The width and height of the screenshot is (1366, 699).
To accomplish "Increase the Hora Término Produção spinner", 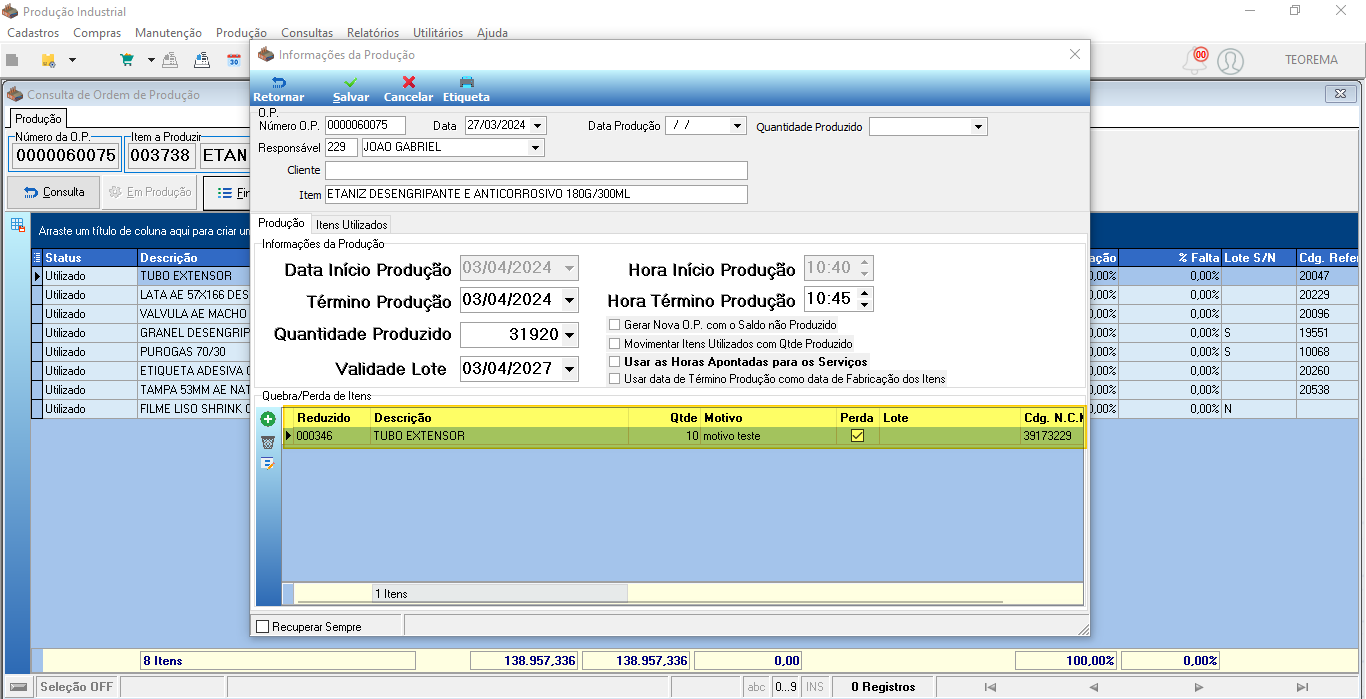I will tap(865, 294).
